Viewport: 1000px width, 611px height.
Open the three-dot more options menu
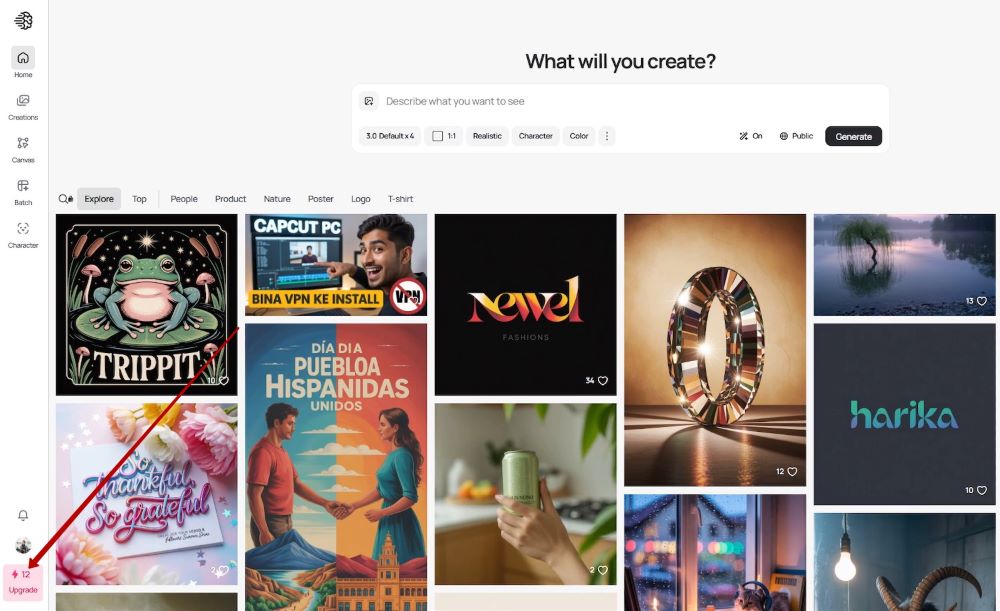click(607, 136)
